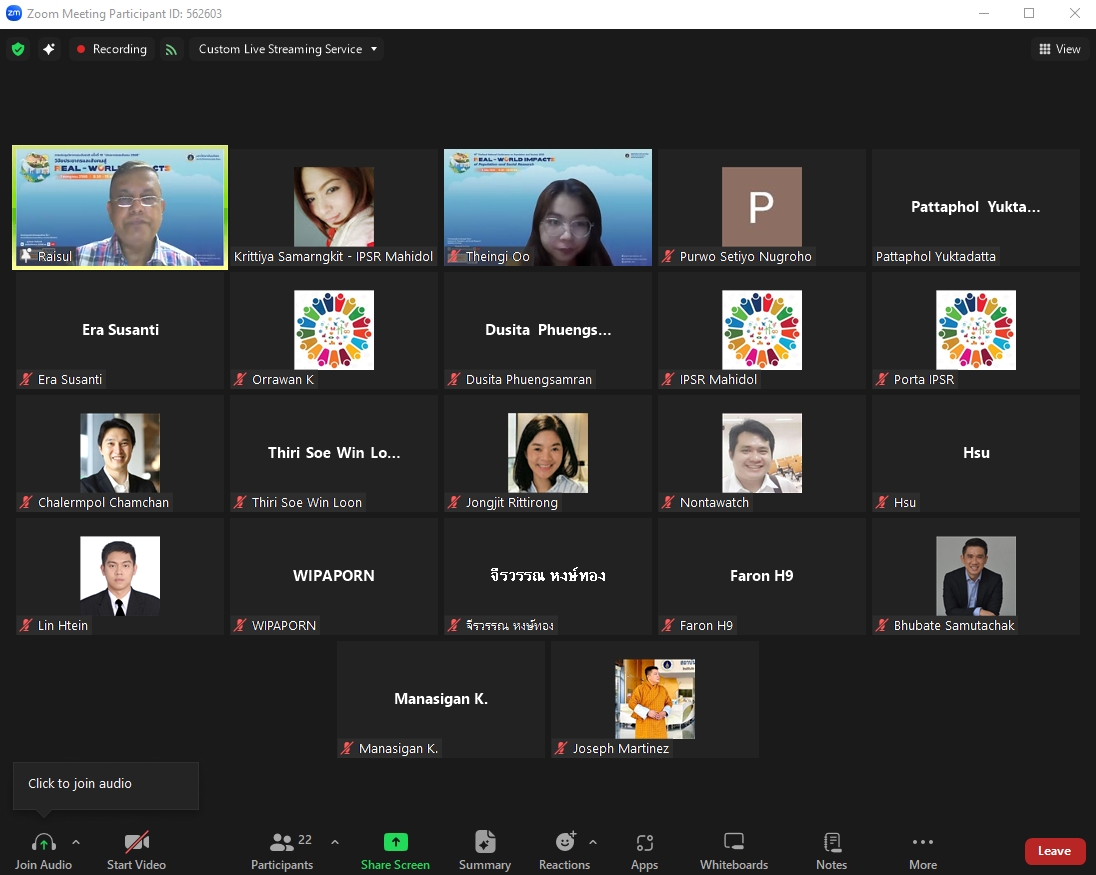This screenshot has width=1096, height=875.
Task: Click the green encryption shield icon
Action: (18, 49)
